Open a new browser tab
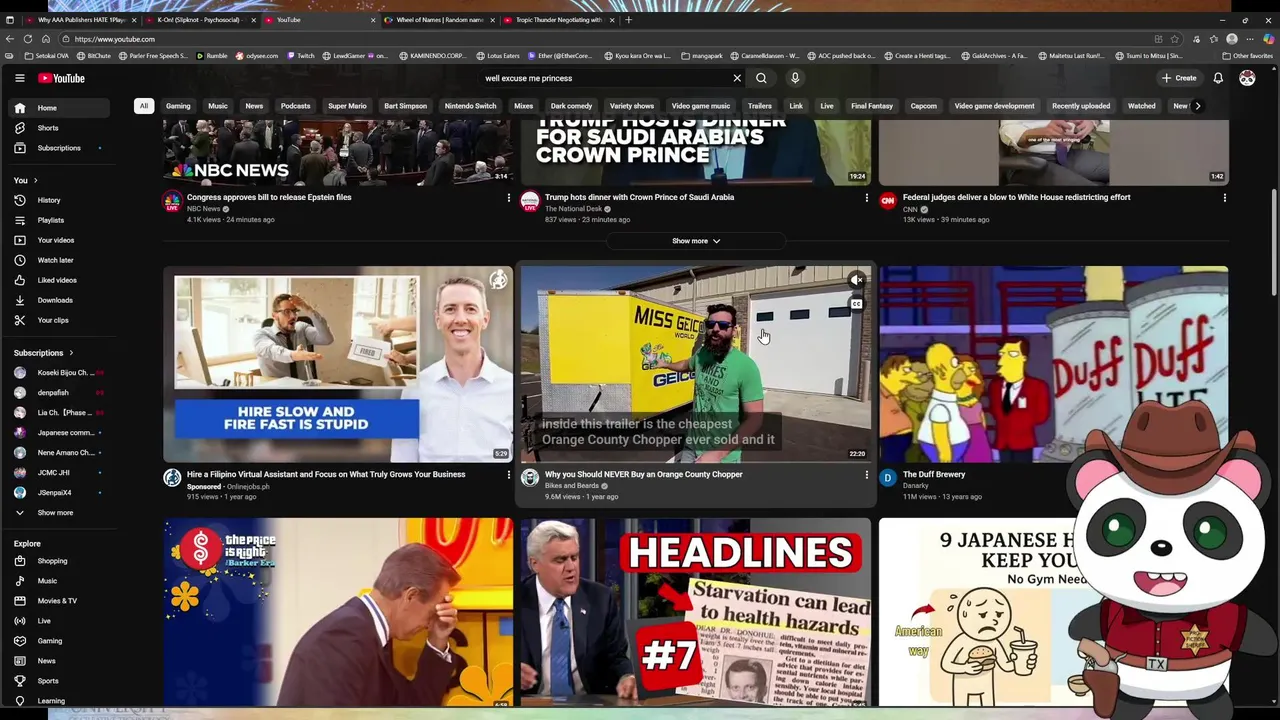1280x720 pixels. [x=628, y=20]
